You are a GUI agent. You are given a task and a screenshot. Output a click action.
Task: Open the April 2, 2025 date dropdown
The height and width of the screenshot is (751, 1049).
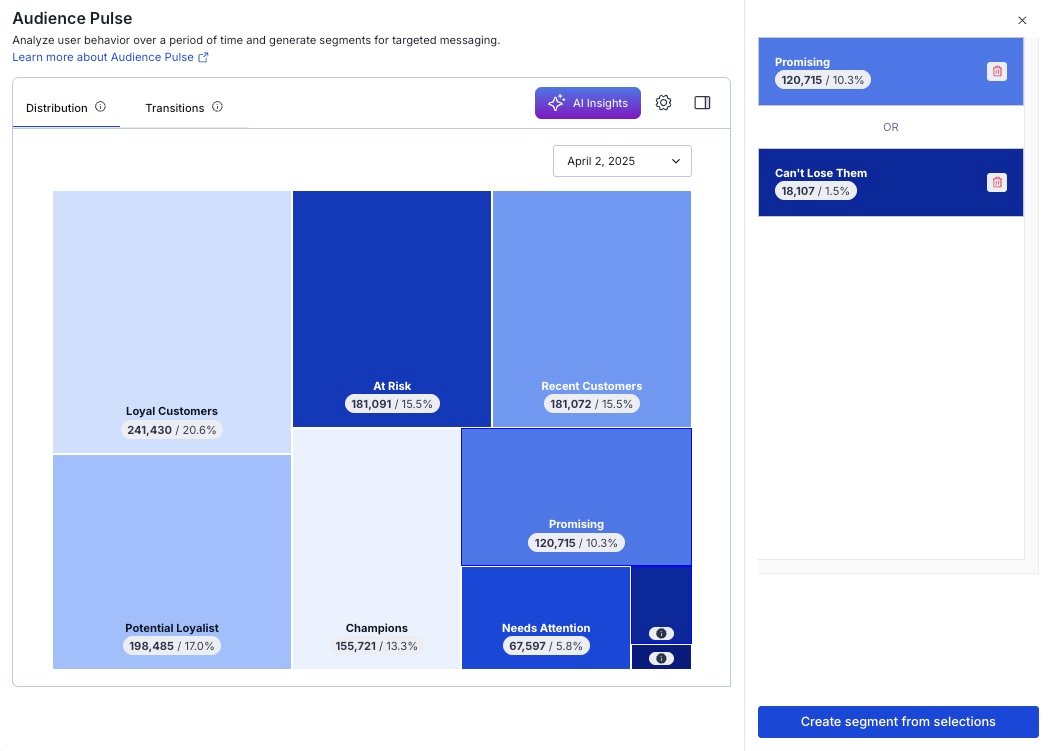tap(622, 161)
